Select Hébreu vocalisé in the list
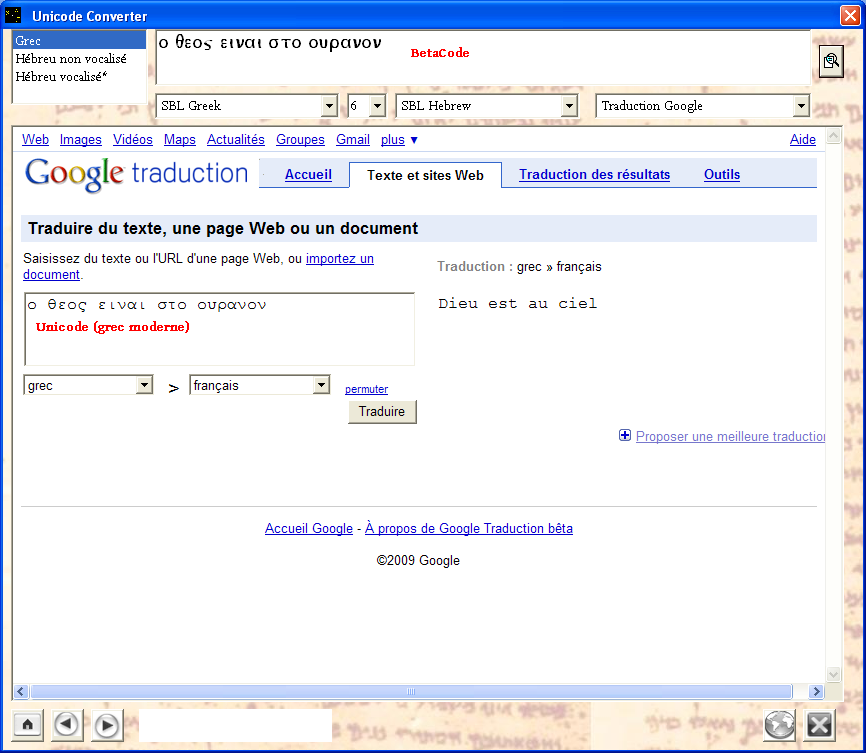Viewport: 866px width, 753px height. [79, 77]
